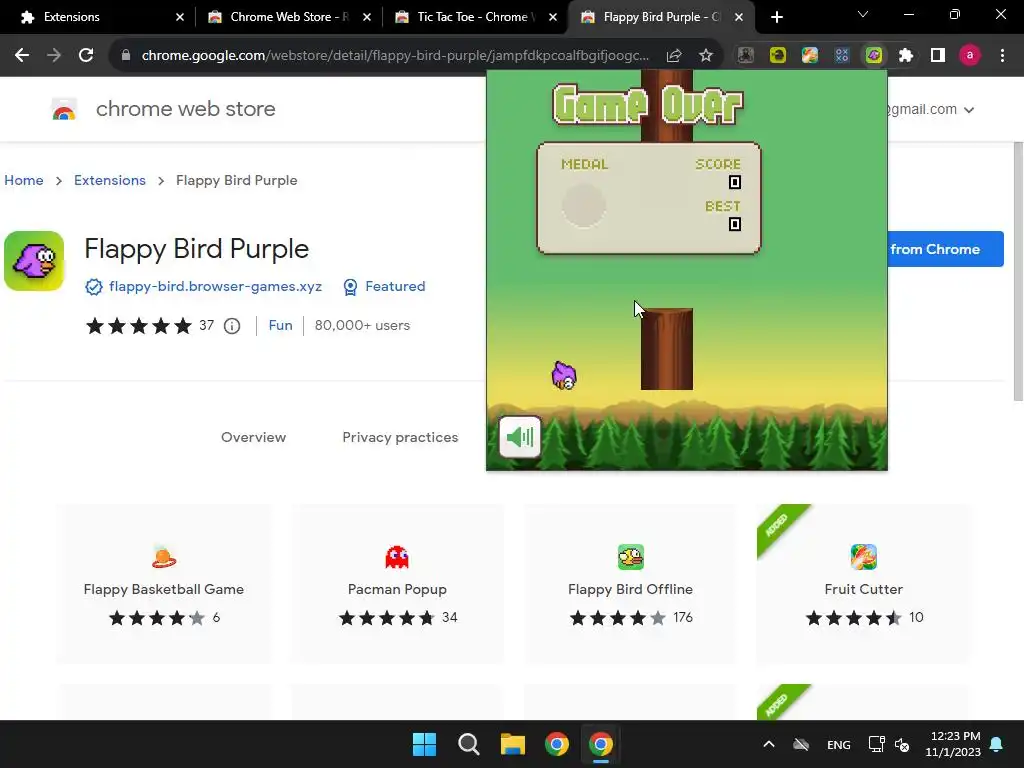
Task: Click the Flappy Bird Purple toolbar icon
Action: point(874,56)
